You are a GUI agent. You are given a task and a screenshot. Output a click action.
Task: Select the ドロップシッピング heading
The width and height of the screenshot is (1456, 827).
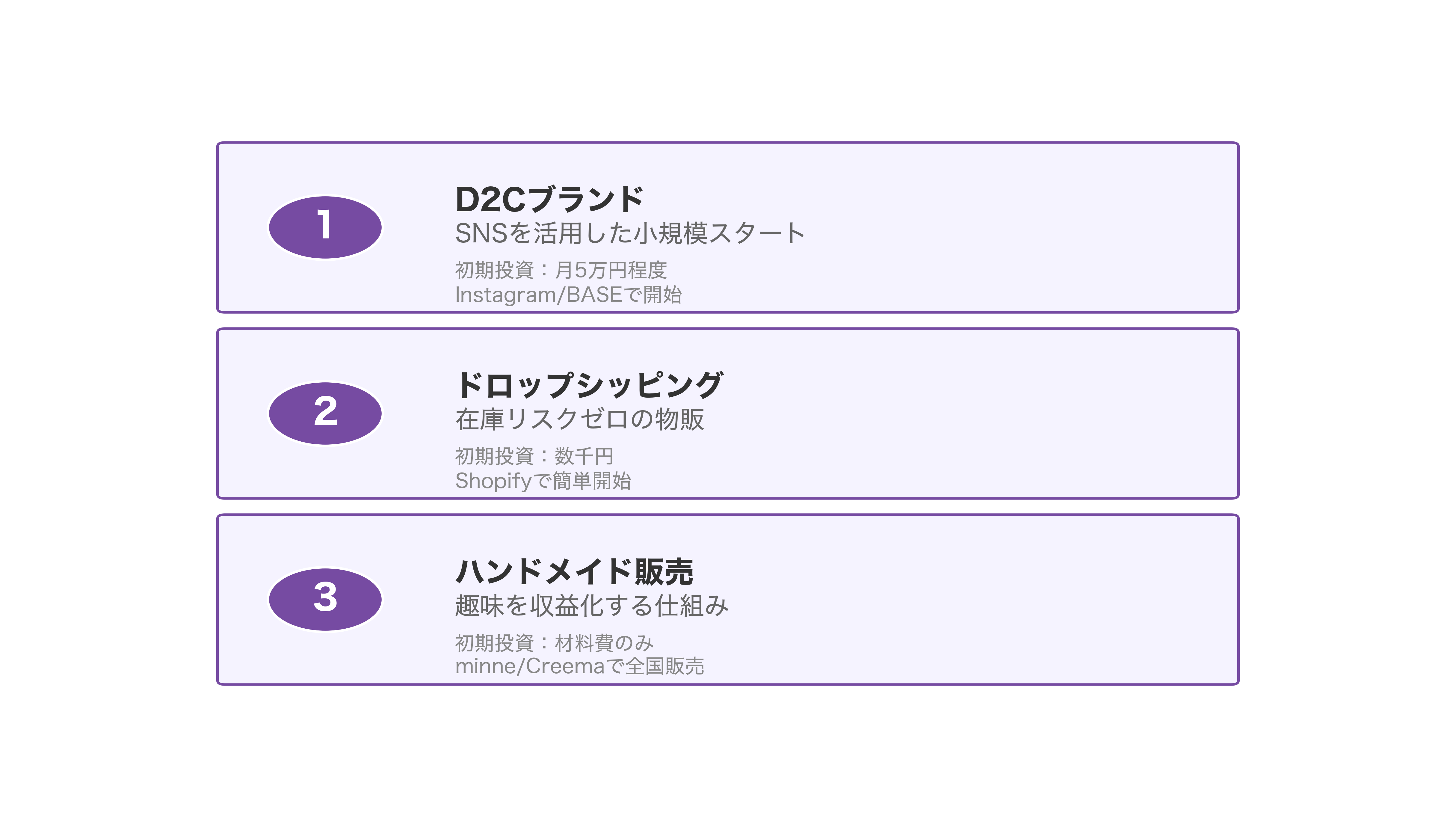pyautogui.click(x=589, y=385)
